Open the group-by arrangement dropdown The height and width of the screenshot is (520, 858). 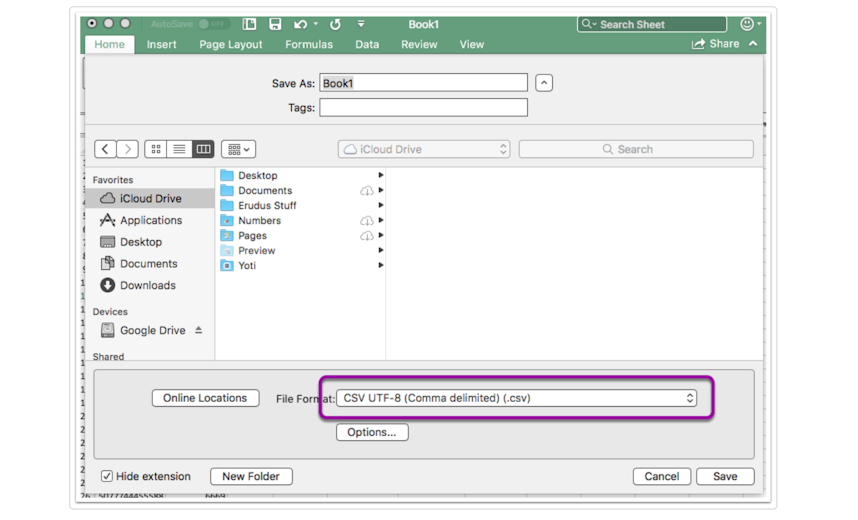click(239, 149)
